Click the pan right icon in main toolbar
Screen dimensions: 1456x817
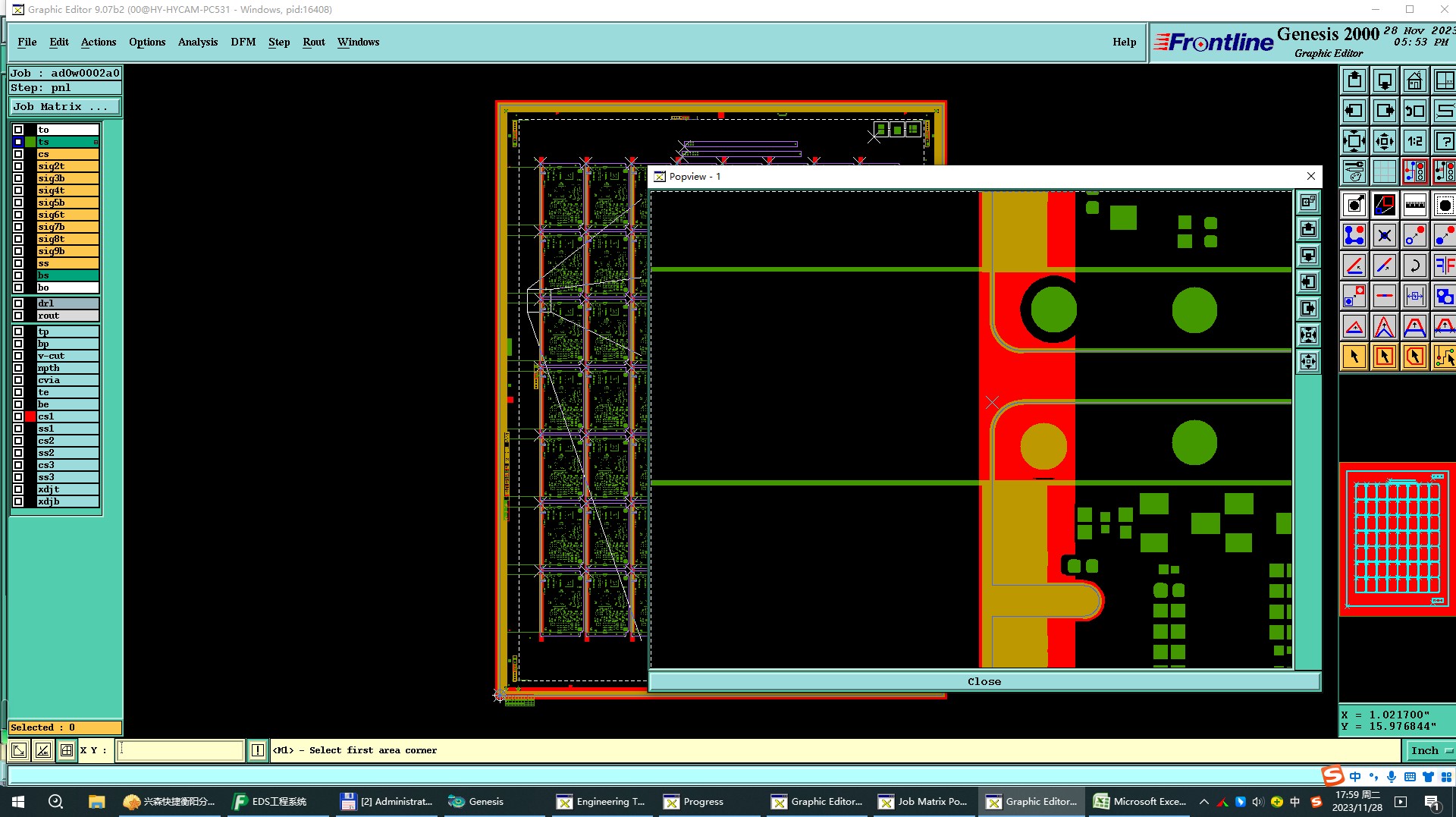[x=1385, y=111]
